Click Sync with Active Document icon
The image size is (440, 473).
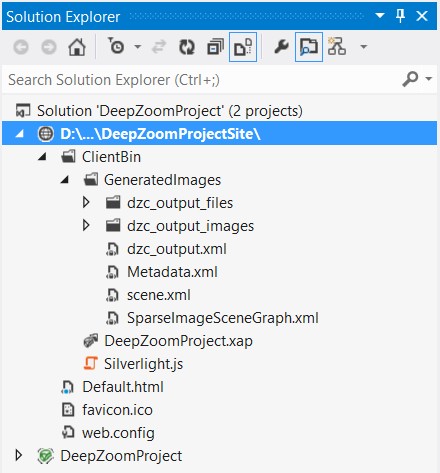[159, 47]
